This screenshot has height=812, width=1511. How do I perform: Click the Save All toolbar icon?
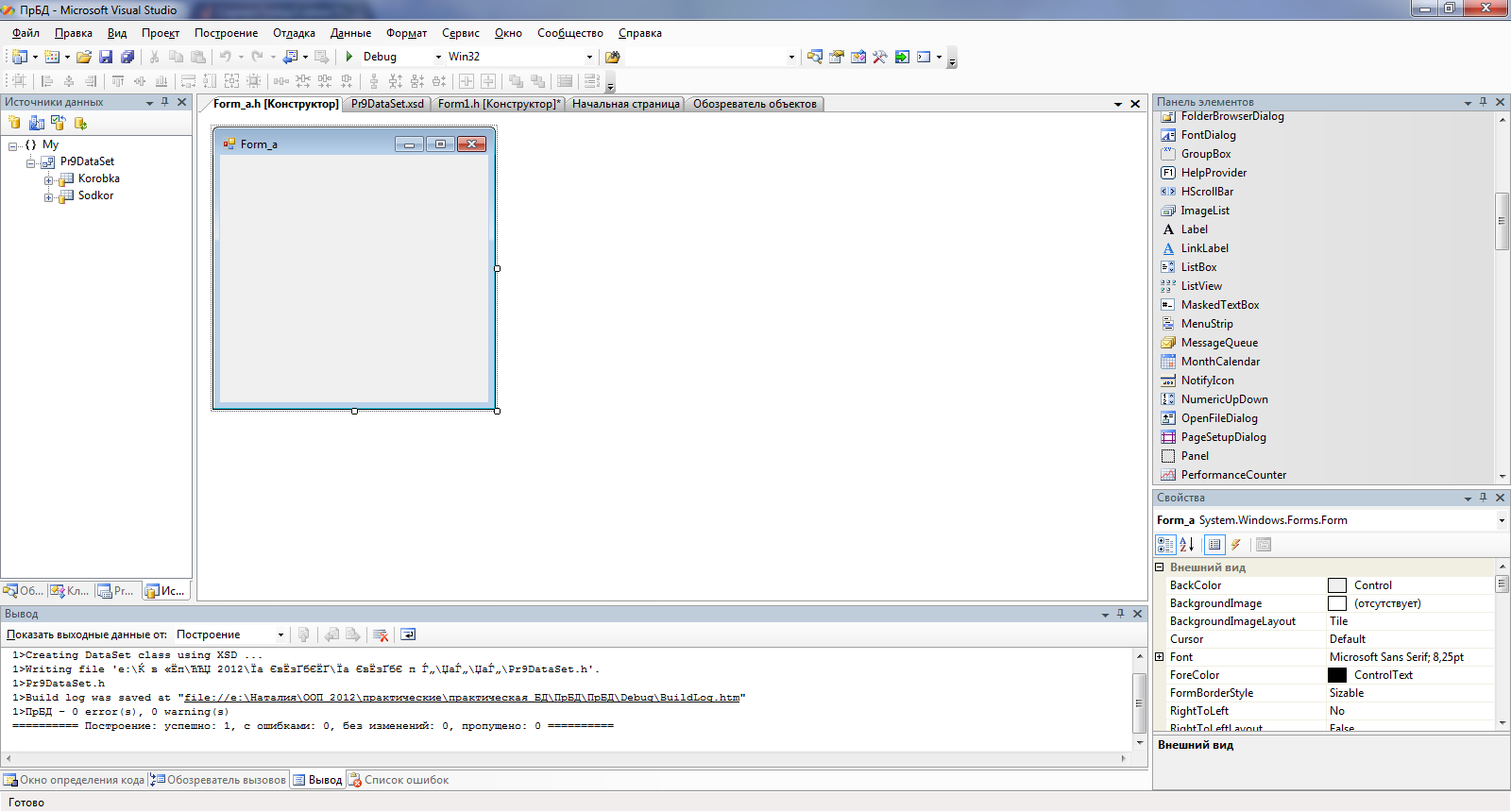127,57
